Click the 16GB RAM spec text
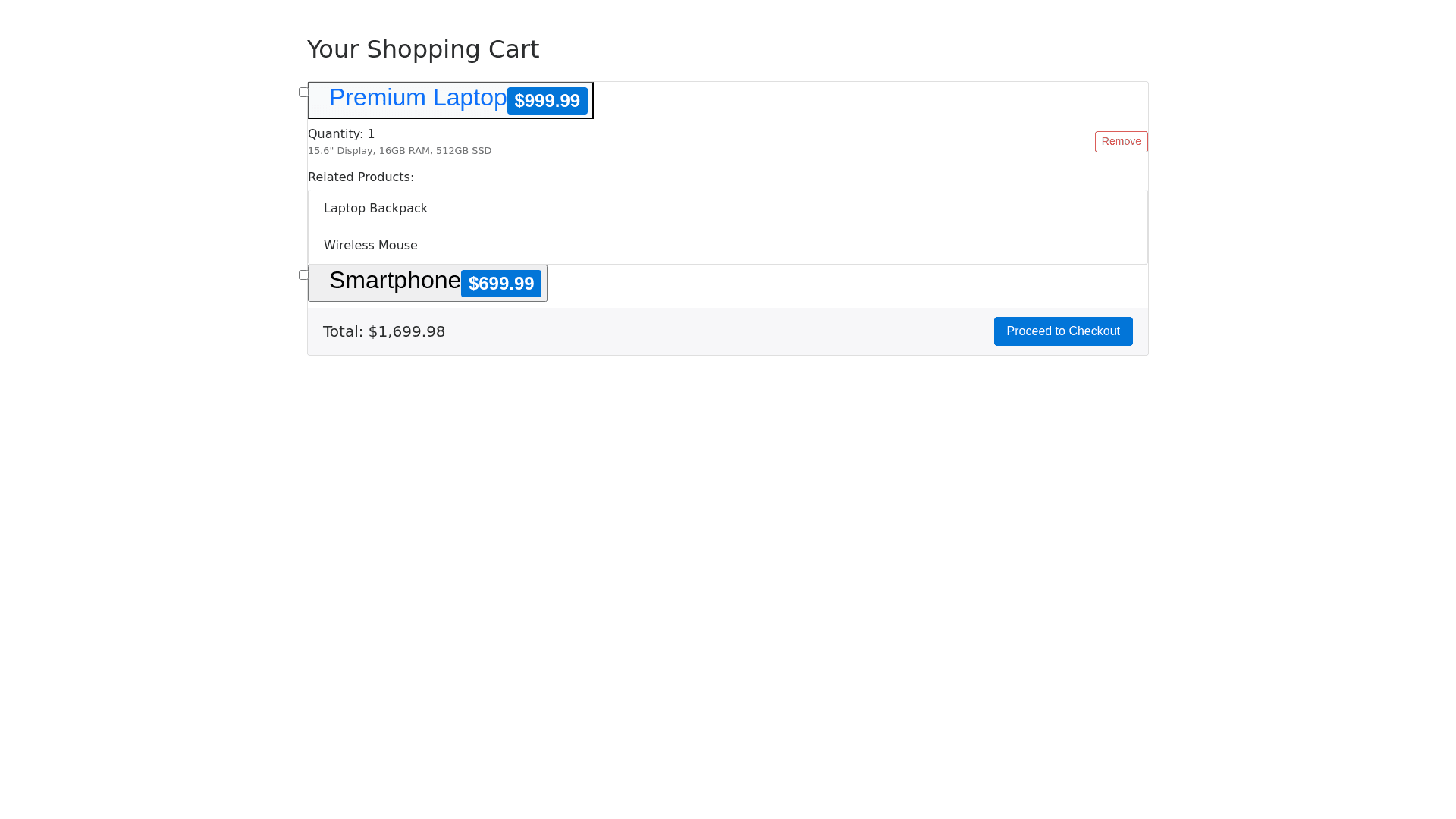This screenshot has height=819, width=1456. point(404,151)
